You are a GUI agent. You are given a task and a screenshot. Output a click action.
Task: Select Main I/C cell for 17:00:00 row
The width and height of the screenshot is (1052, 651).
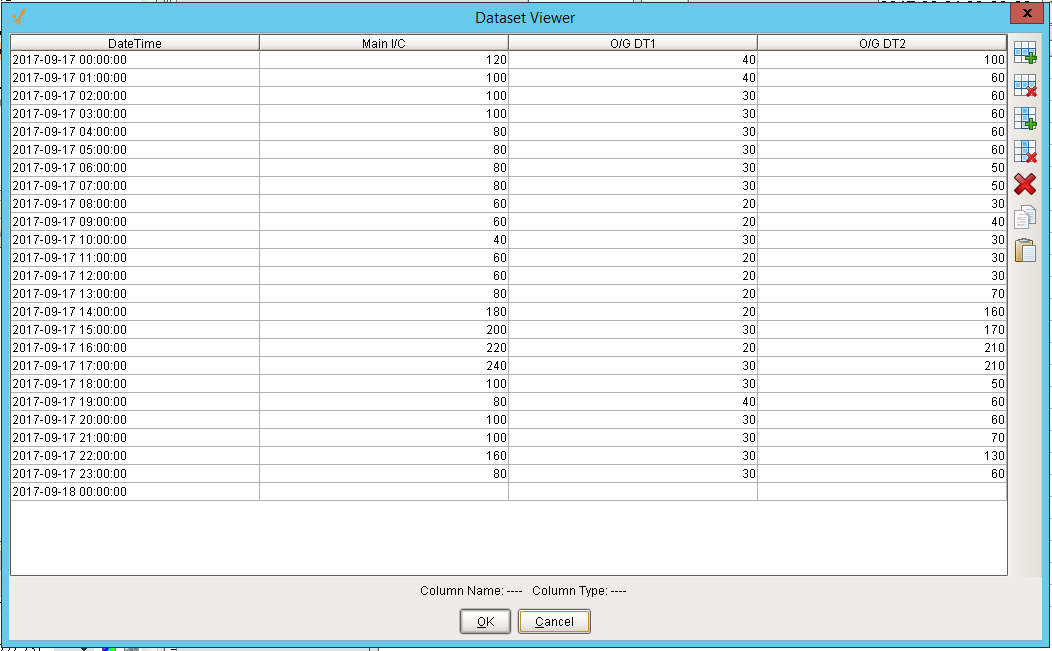384,366
